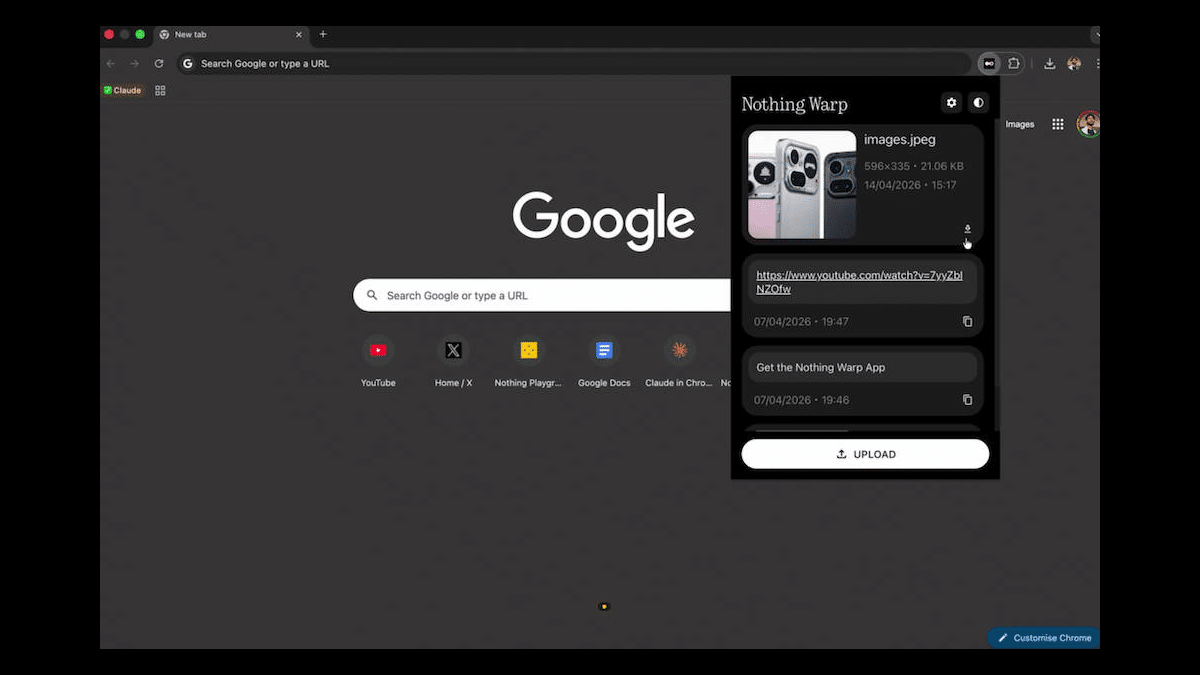
Task: Open the Claude bookmark
Action: pyautogui.click(x=123, y=90)
